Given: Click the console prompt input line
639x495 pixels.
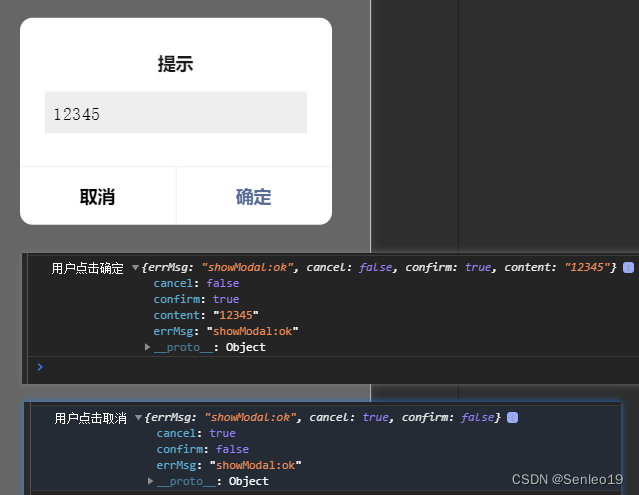Looking at the screenshot, I should click(333, 367).
